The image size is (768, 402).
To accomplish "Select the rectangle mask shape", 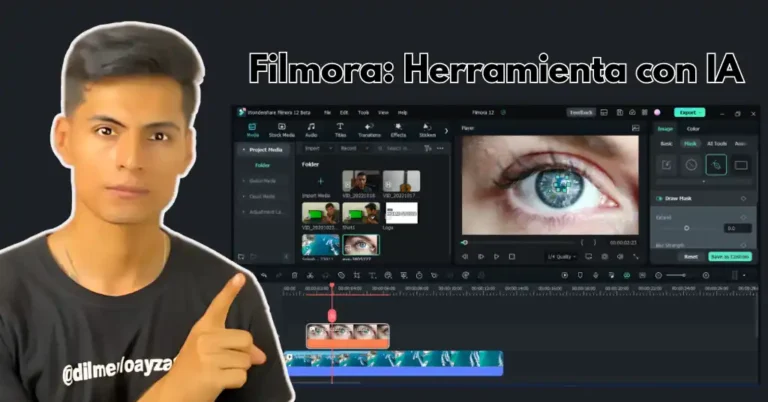I will click(x=741, y=165).
